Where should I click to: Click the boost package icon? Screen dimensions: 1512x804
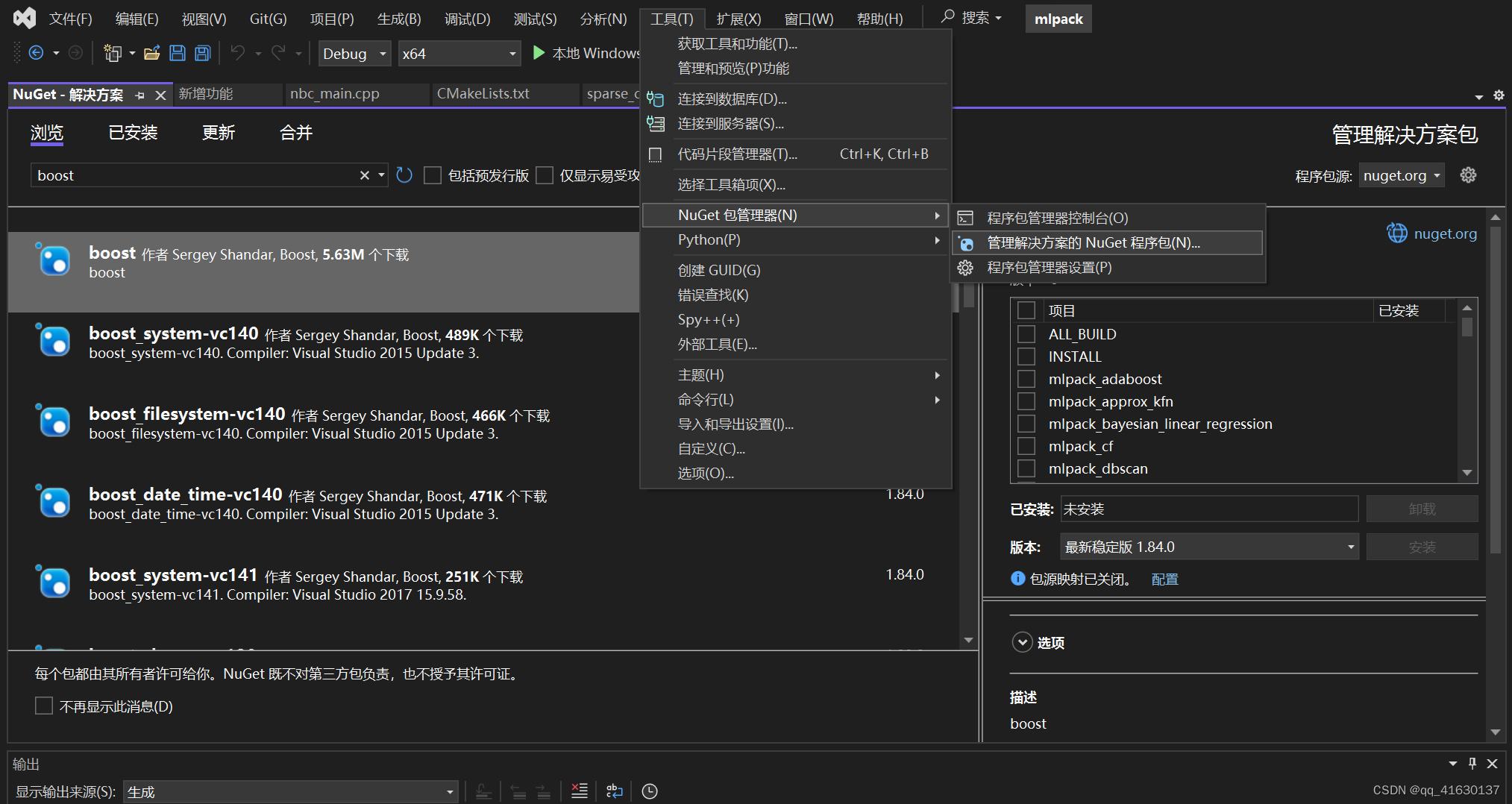pos(54,260)
